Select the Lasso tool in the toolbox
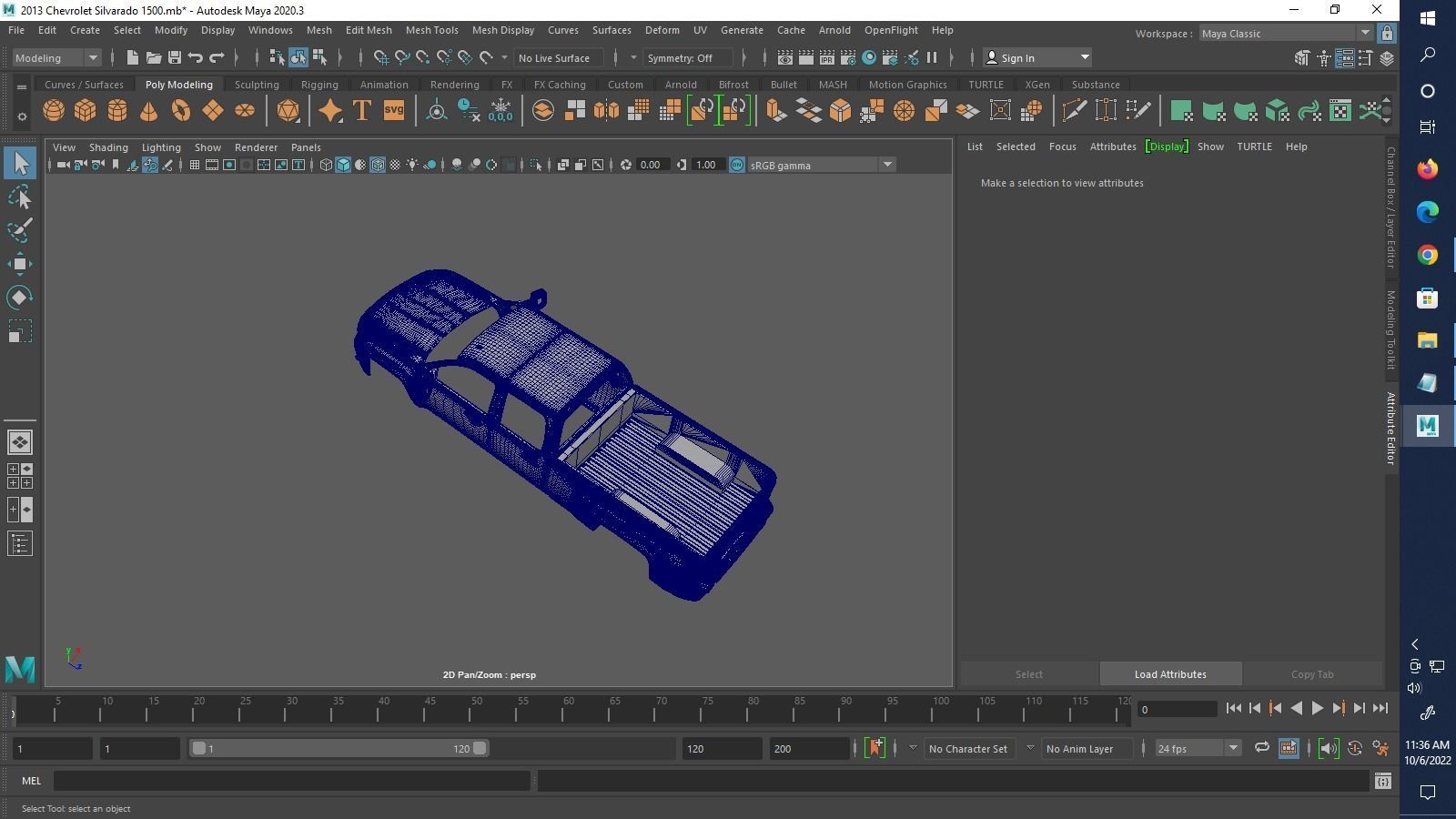 click(20, 197)
